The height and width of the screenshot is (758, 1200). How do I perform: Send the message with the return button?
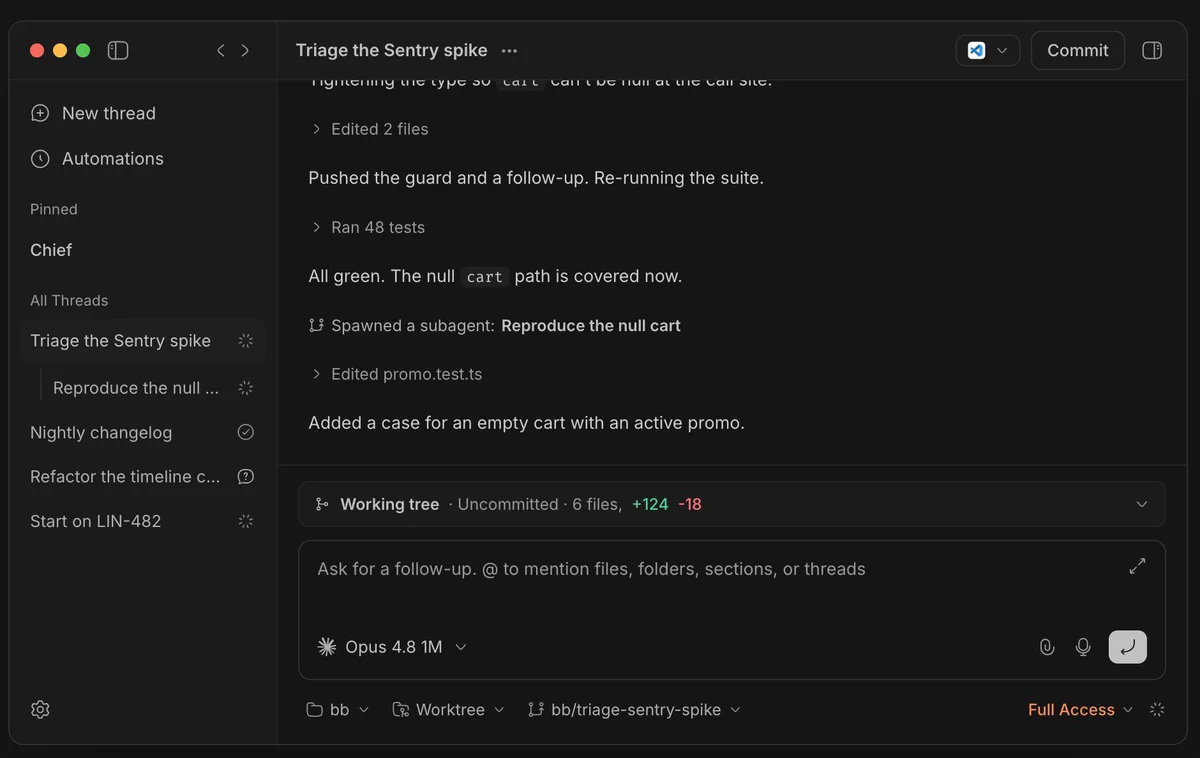click(1128, 647)
